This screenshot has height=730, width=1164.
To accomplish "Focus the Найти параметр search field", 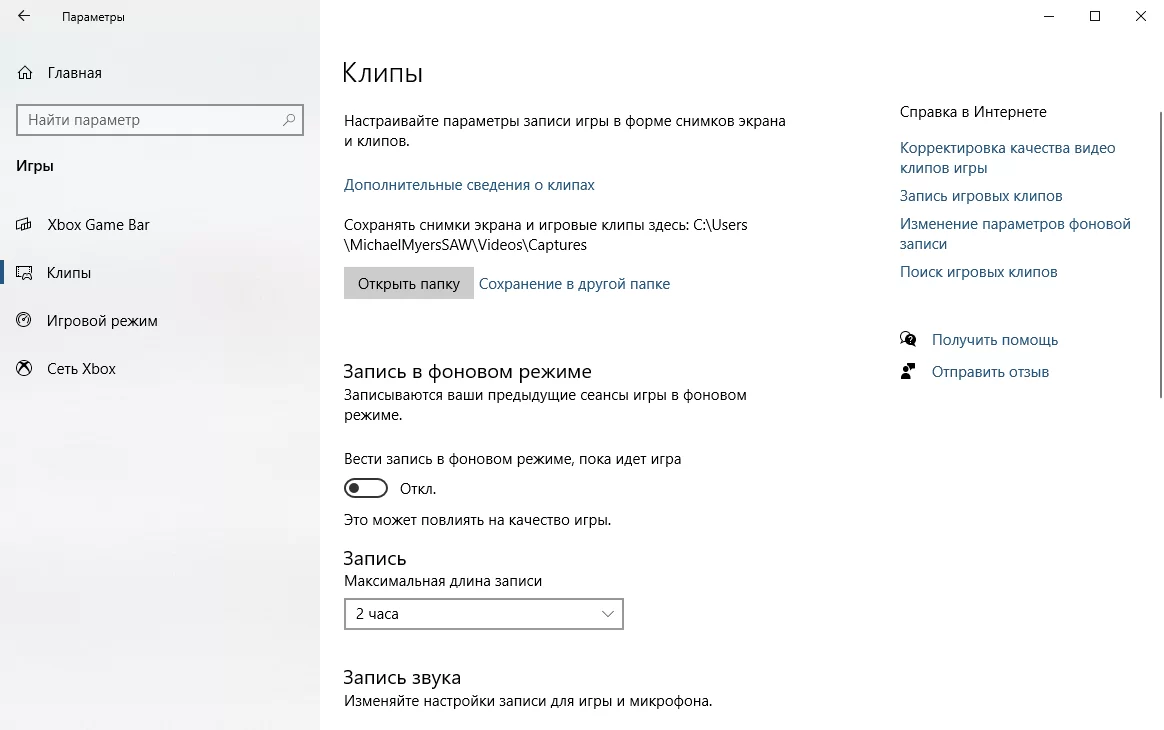I will coord(150,120).
